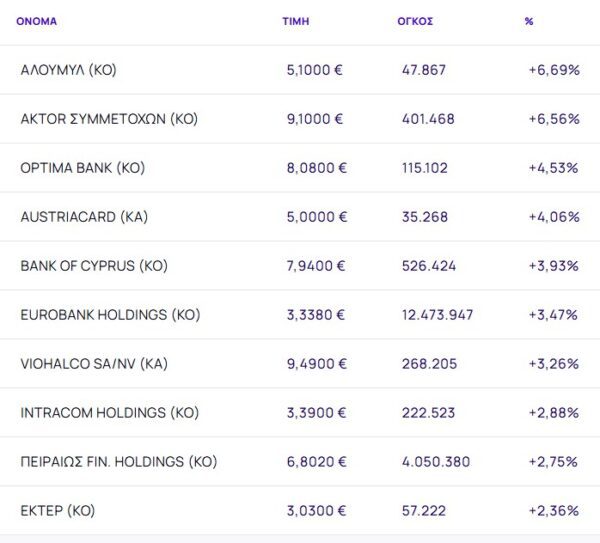Select ΑΚΤΟR ΣΥΜΜΕΤΟΧΩΝ (ΚΟ) stock name
Viewport: 600px width, 543px height.
click(x=109, y=119)
